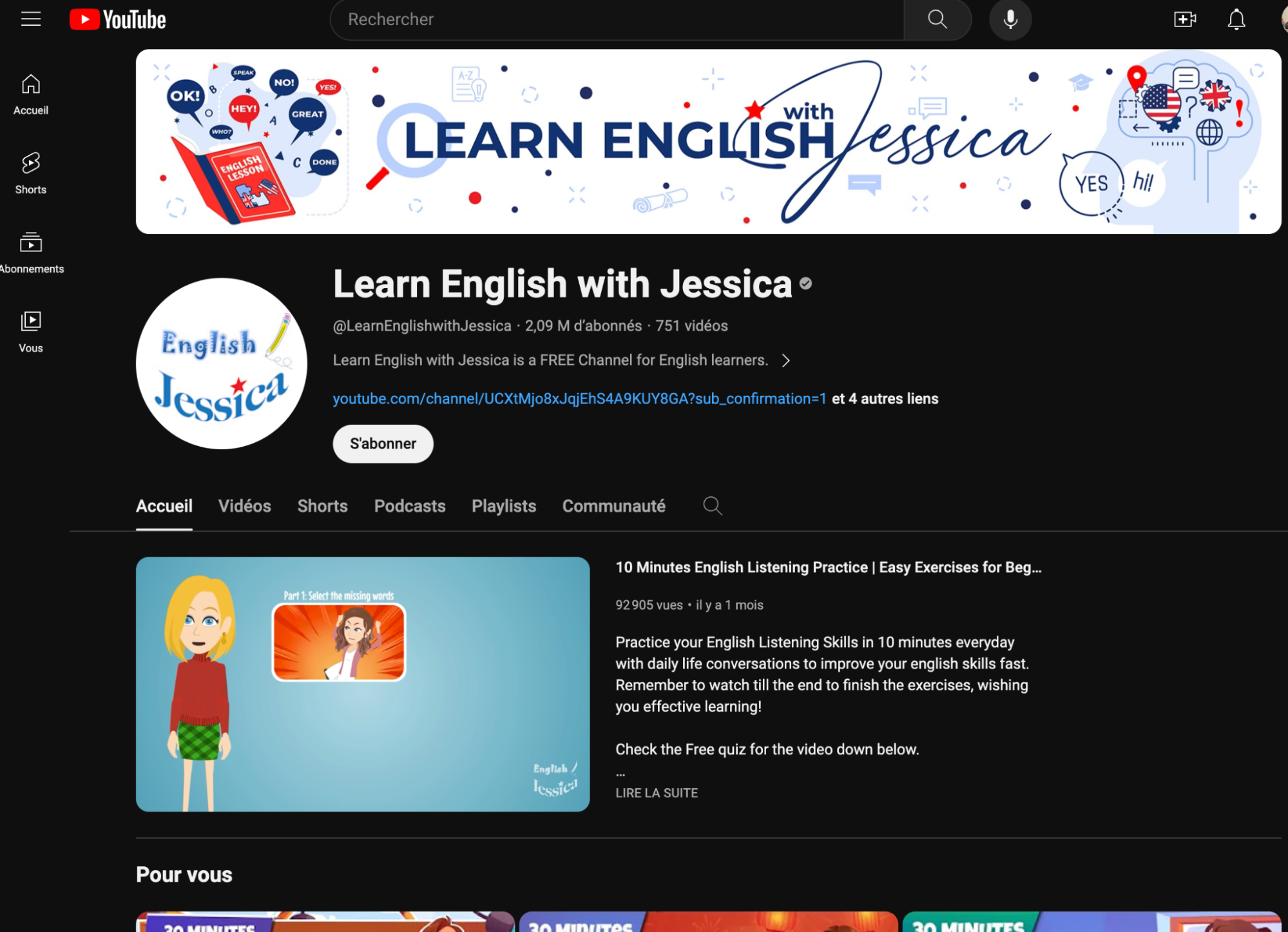Screen dimensions: 1288x932
Task: Open Abonnements in sidebar
Action: pos(30,253)
